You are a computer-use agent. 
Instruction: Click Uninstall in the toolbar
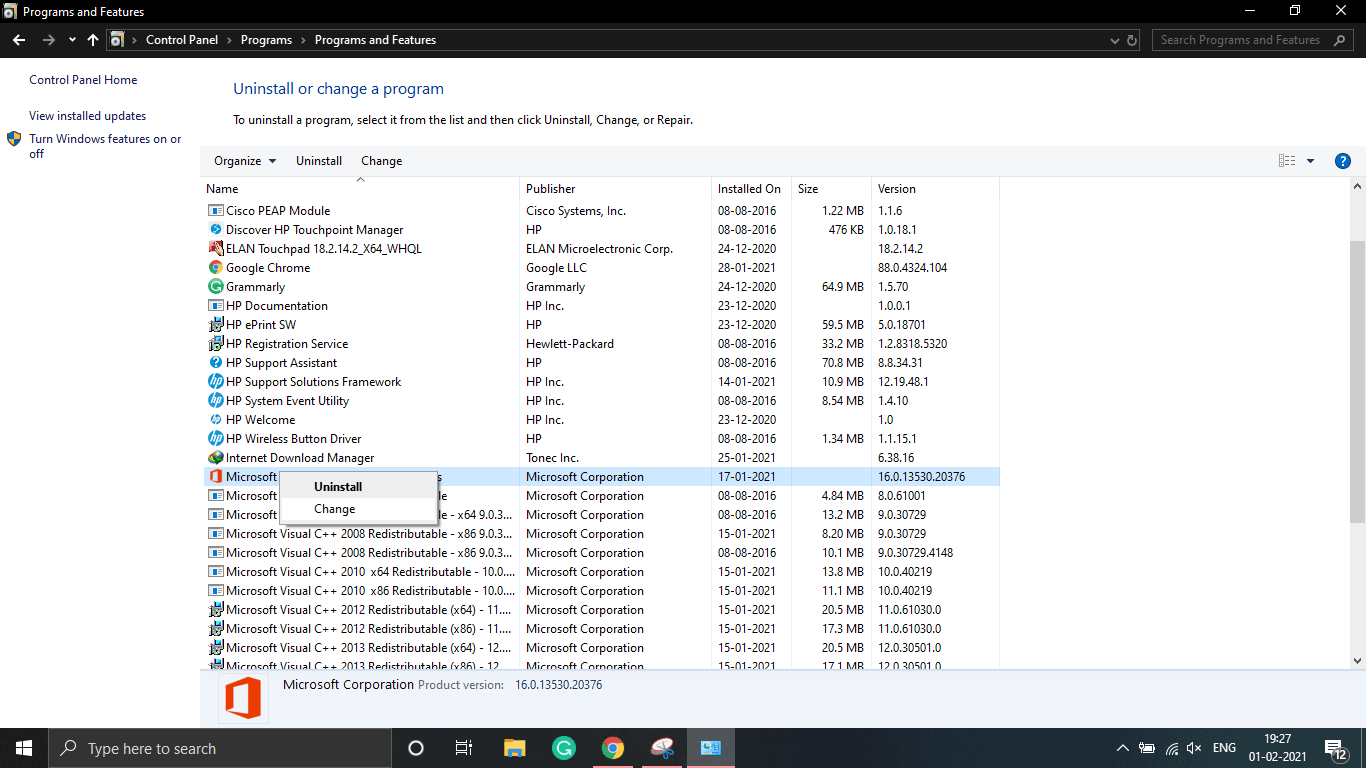(x=319, y=161)
